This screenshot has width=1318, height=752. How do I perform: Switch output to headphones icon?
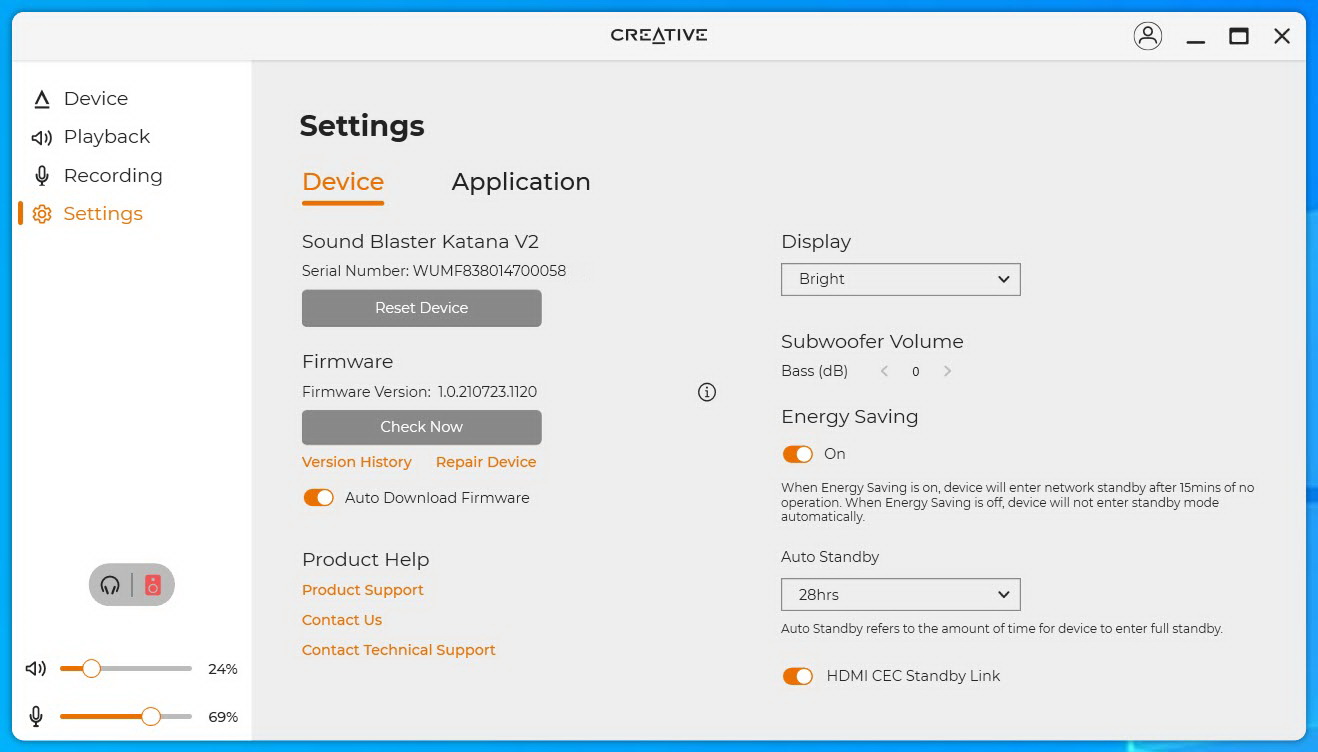110,585
